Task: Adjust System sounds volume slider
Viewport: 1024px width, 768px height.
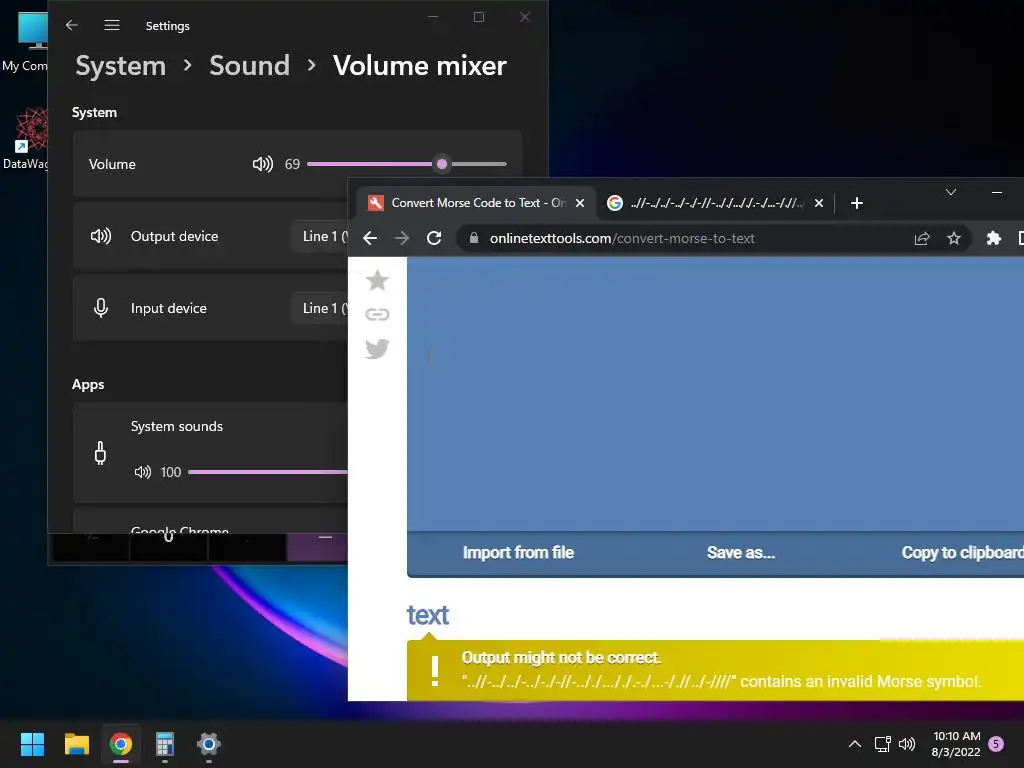Action: pos(268,472)
